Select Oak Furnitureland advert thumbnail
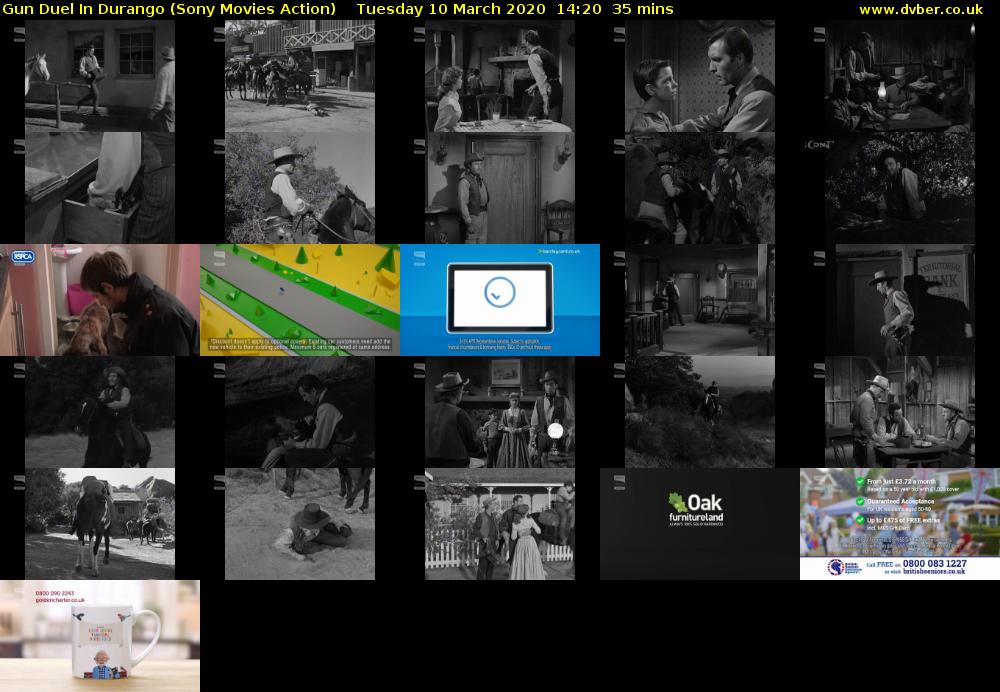Image resolution: width=1000 pixels, height=692 pixels. pos(700,524)
